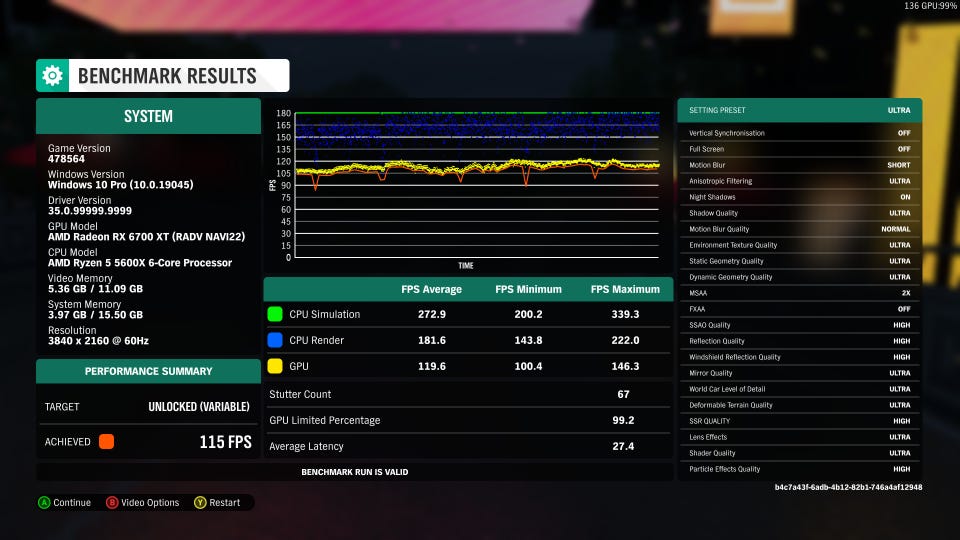Click the Resolution 3840 x 2160 value

[98, 340]
